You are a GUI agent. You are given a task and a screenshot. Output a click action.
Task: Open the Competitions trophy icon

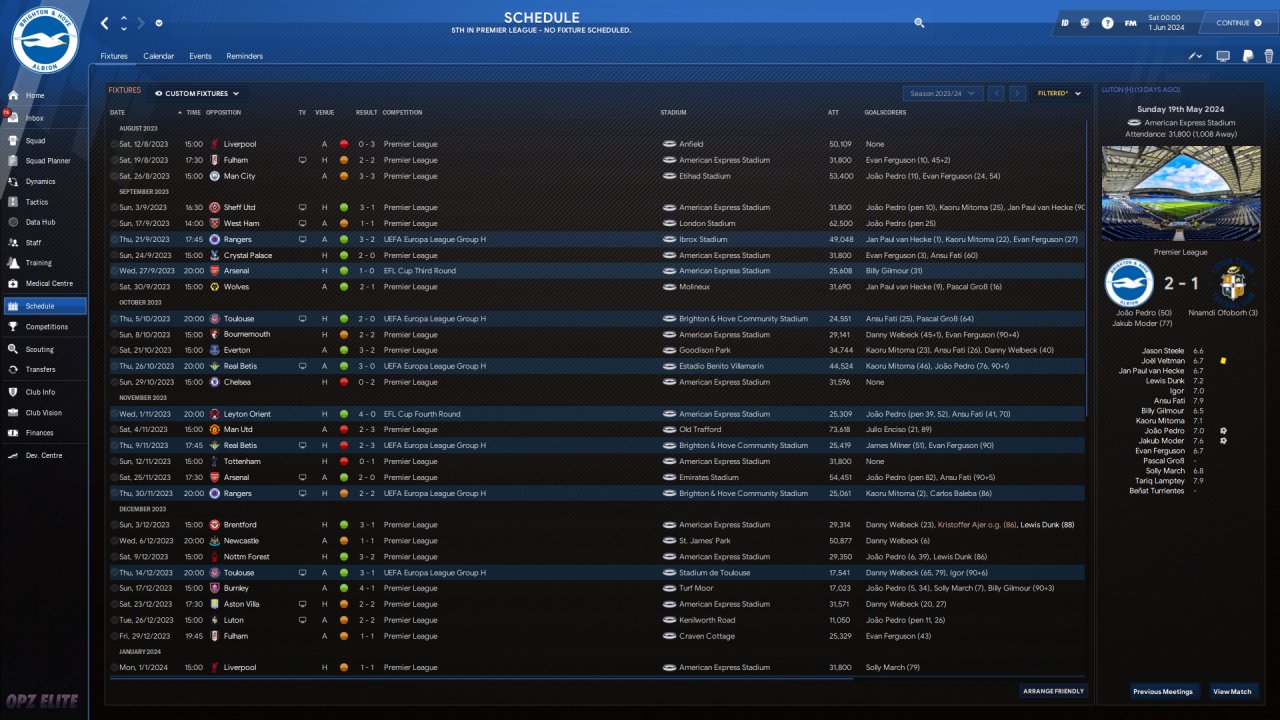tap(12, 327)
